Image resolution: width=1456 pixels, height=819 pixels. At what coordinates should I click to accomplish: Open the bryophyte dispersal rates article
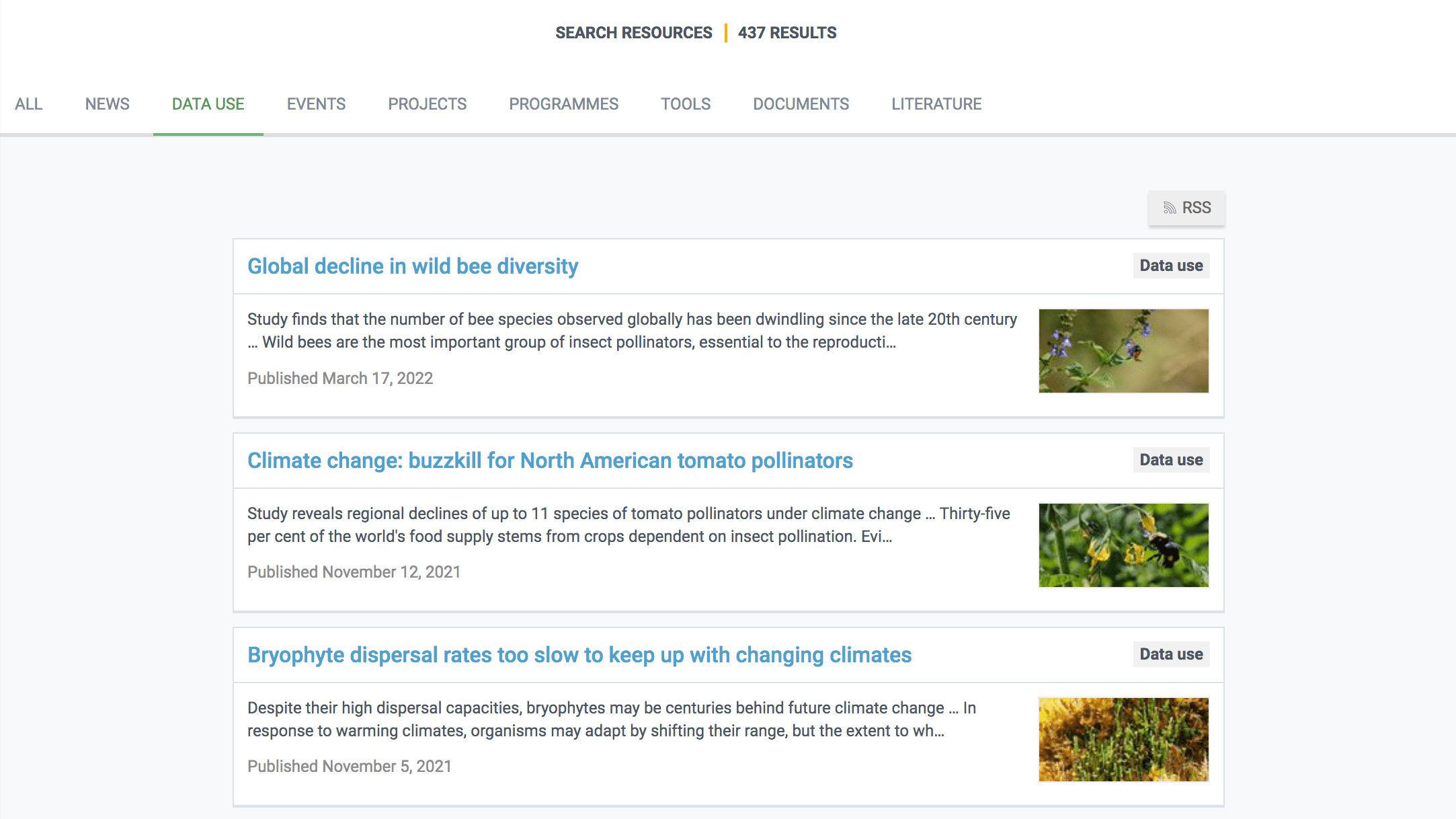tap(579, 654)
